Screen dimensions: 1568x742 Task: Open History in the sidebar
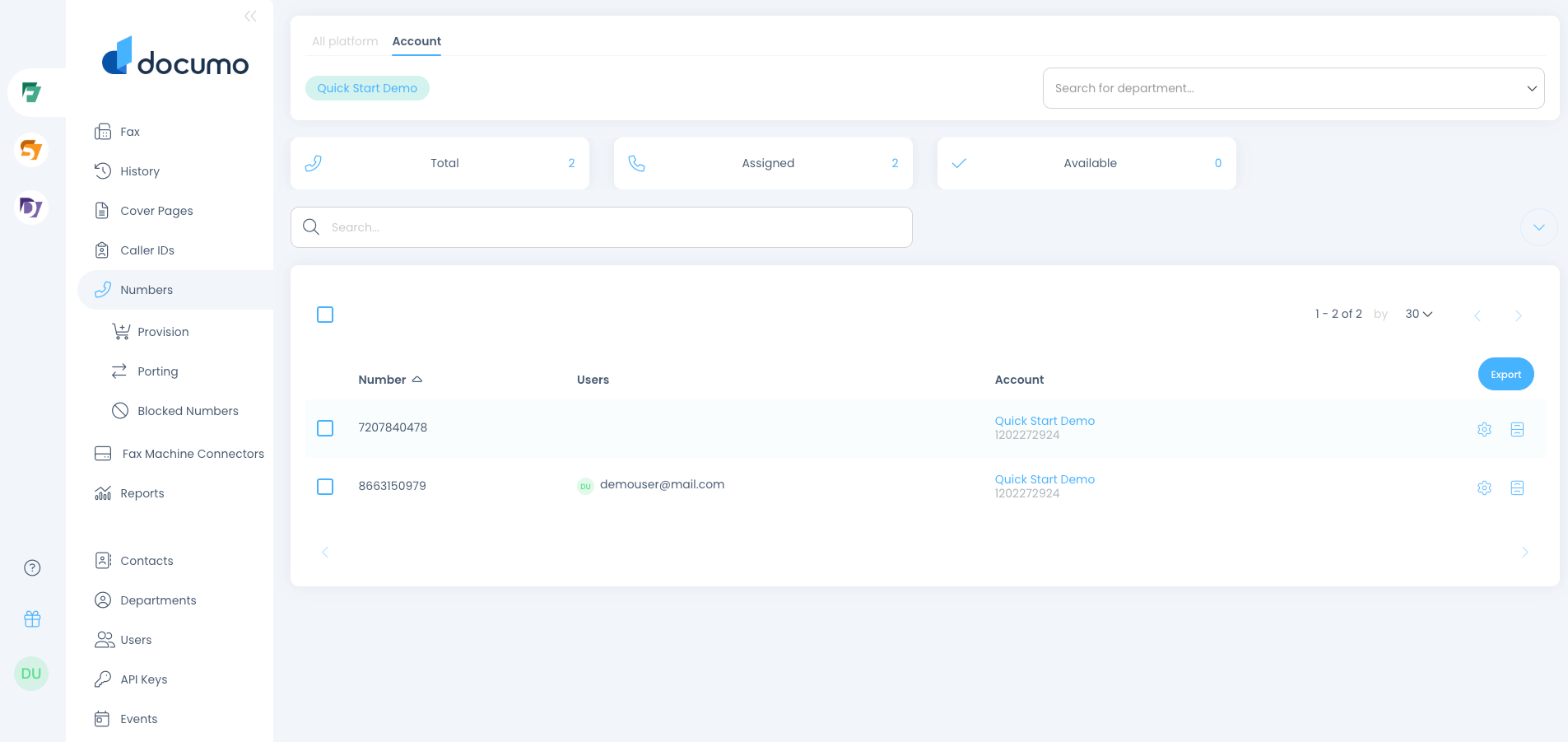[x=140, y=171]
